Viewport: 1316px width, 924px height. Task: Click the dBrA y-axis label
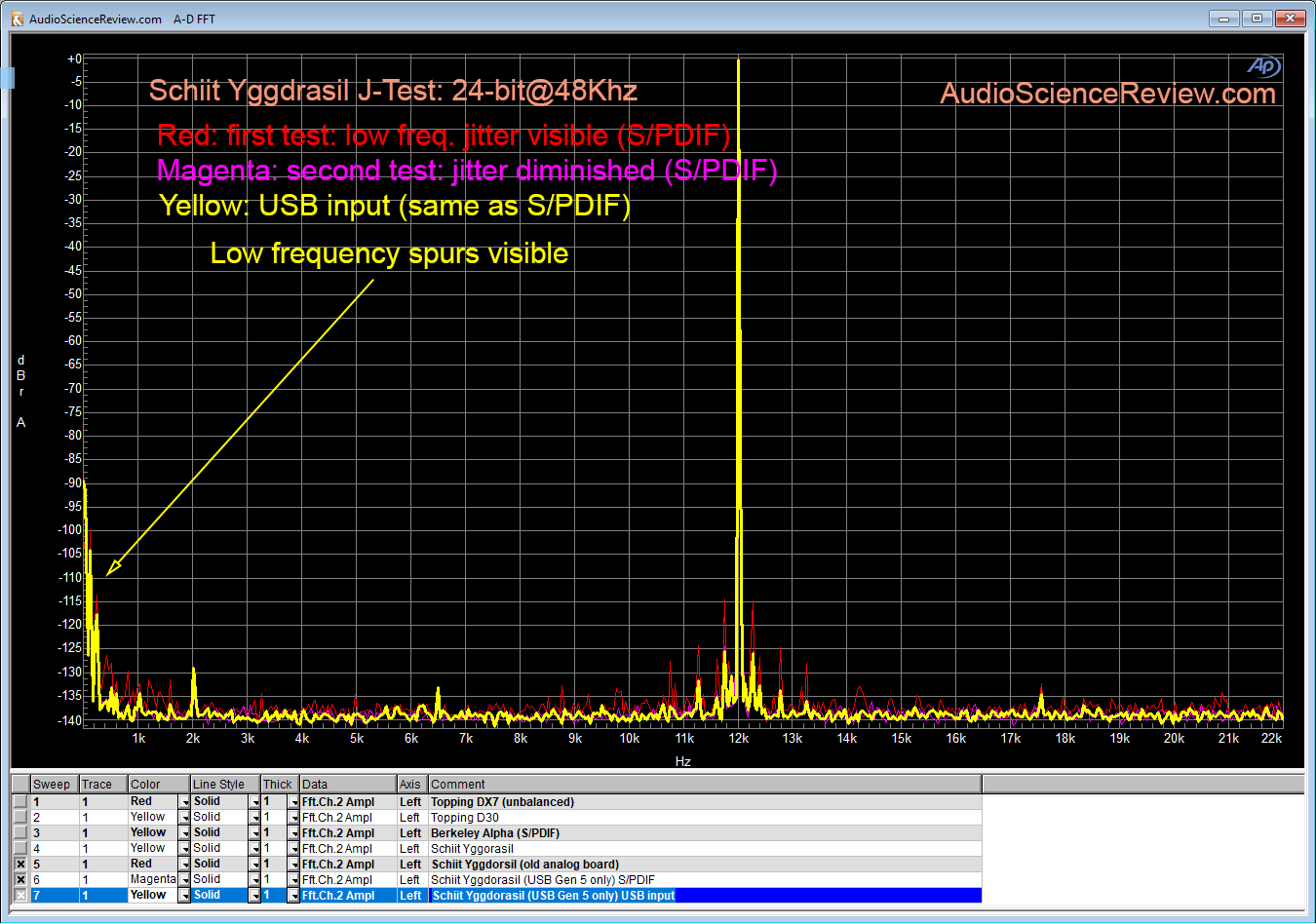(x=20, y=391)
